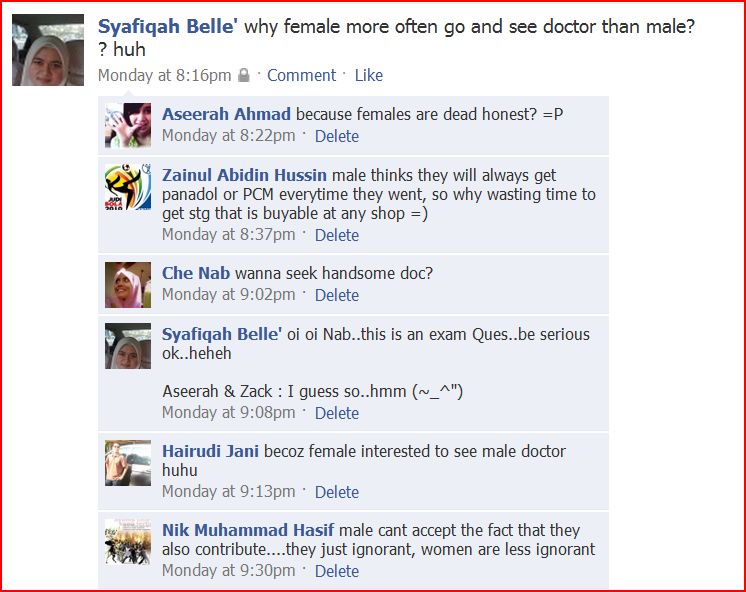This screenshot has height=592, width=746.
Task: Visit Che Nab's profile via name
Action: 196,273
